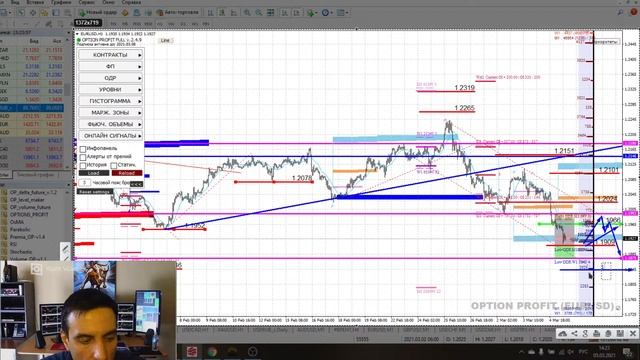Tile chart windows using the grid icon
Image resolution: width=640 pixels, height=360 pixels.
[x=270, y=13]
